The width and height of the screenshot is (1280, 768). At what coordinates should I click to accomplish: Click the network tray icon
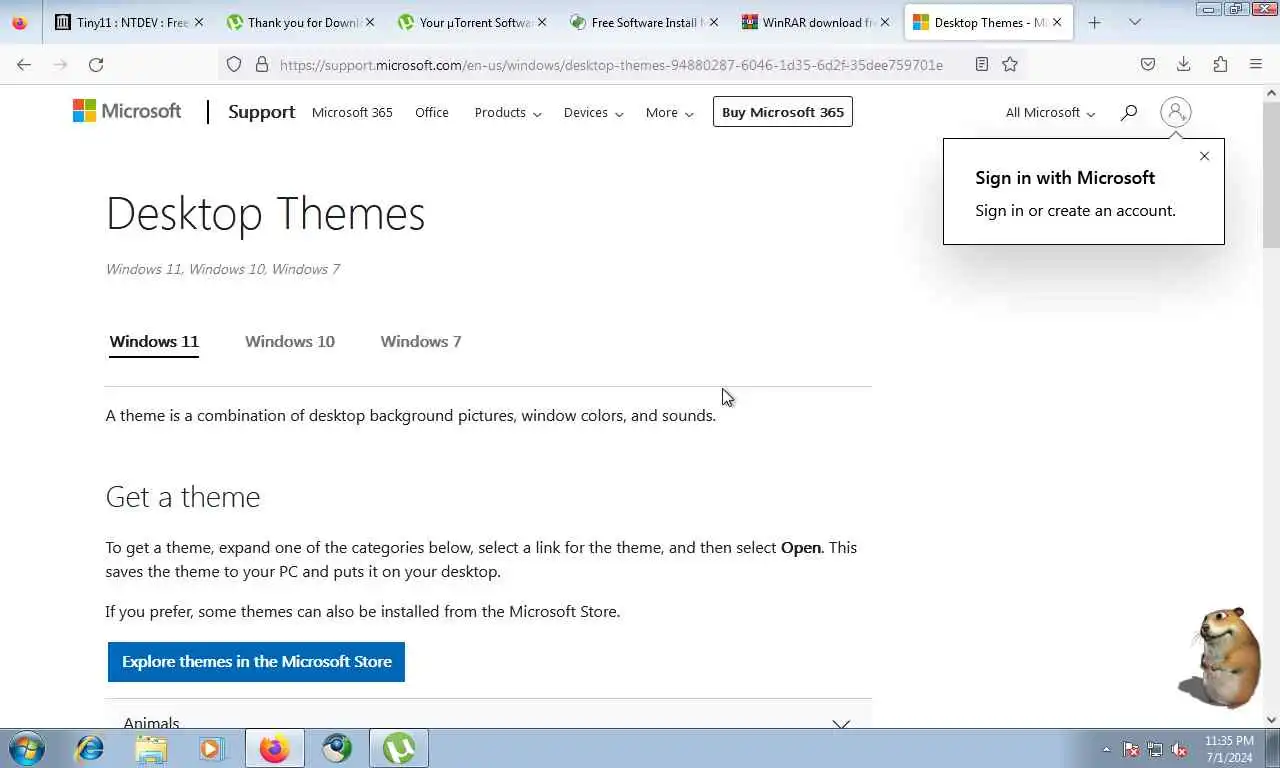[1155, 749]
